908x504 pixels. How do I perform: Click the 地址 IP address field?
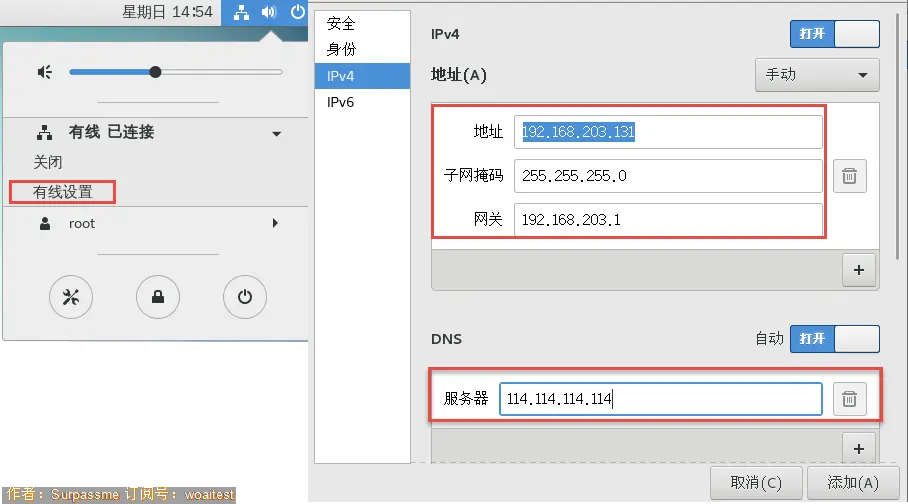click(x=668, y=132)
